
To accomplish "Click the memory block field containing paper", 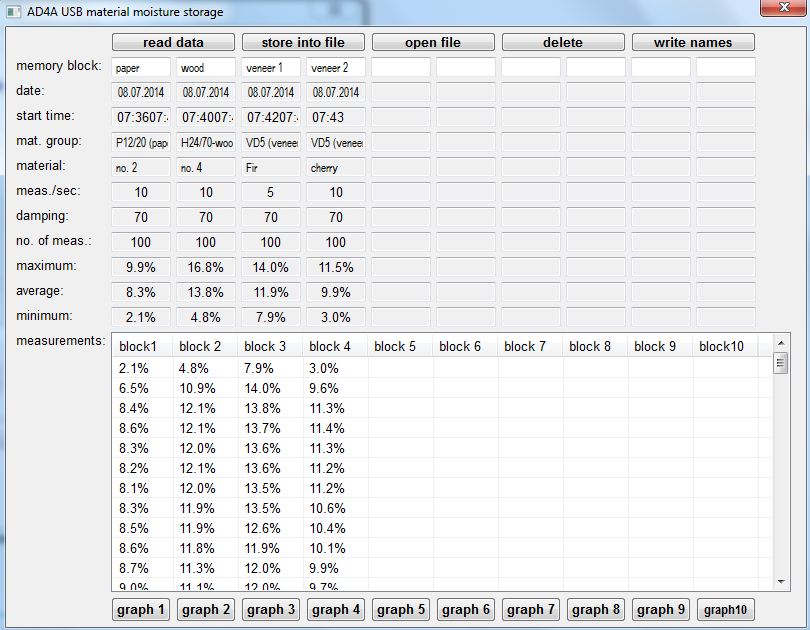I will (x=141, y=68).
